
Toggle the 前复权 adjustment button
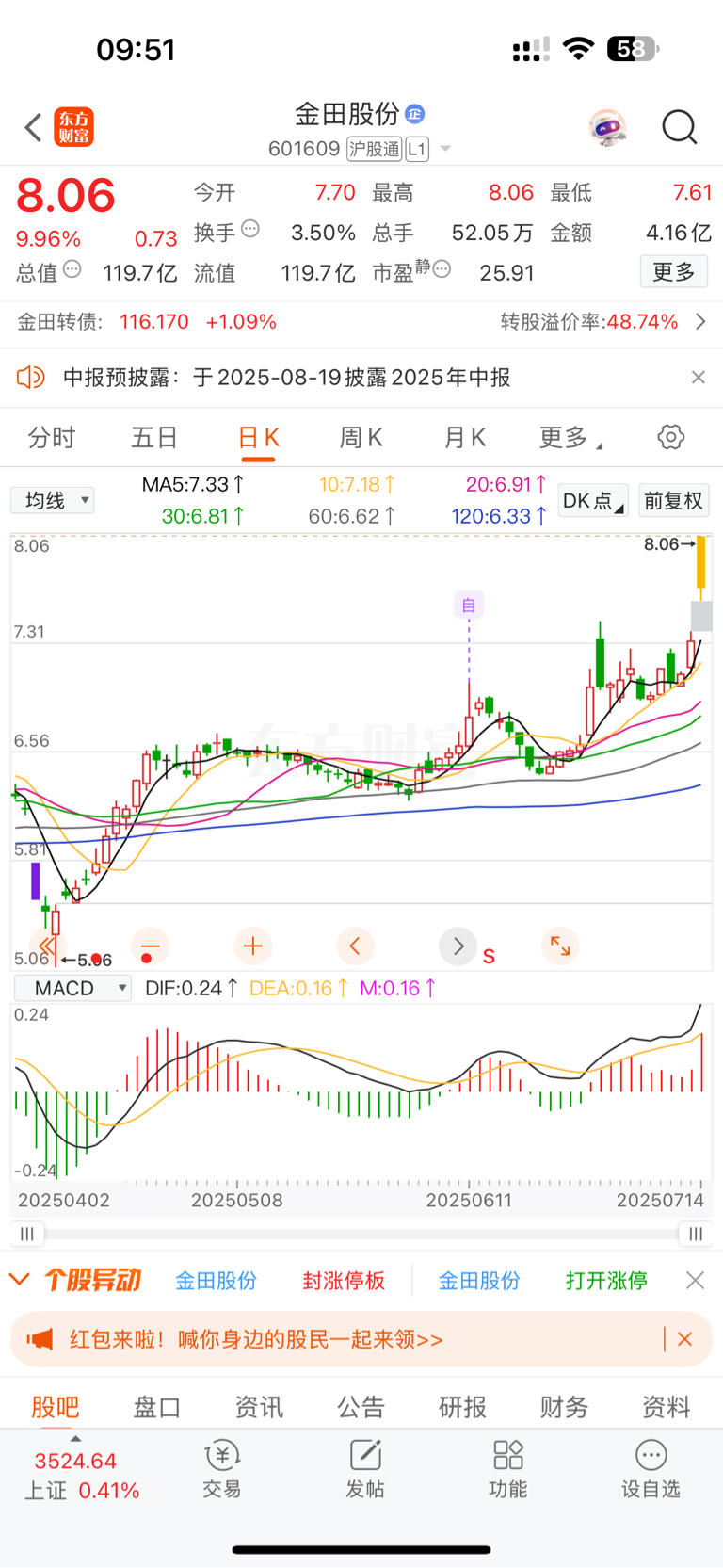[x=673, y=501]
